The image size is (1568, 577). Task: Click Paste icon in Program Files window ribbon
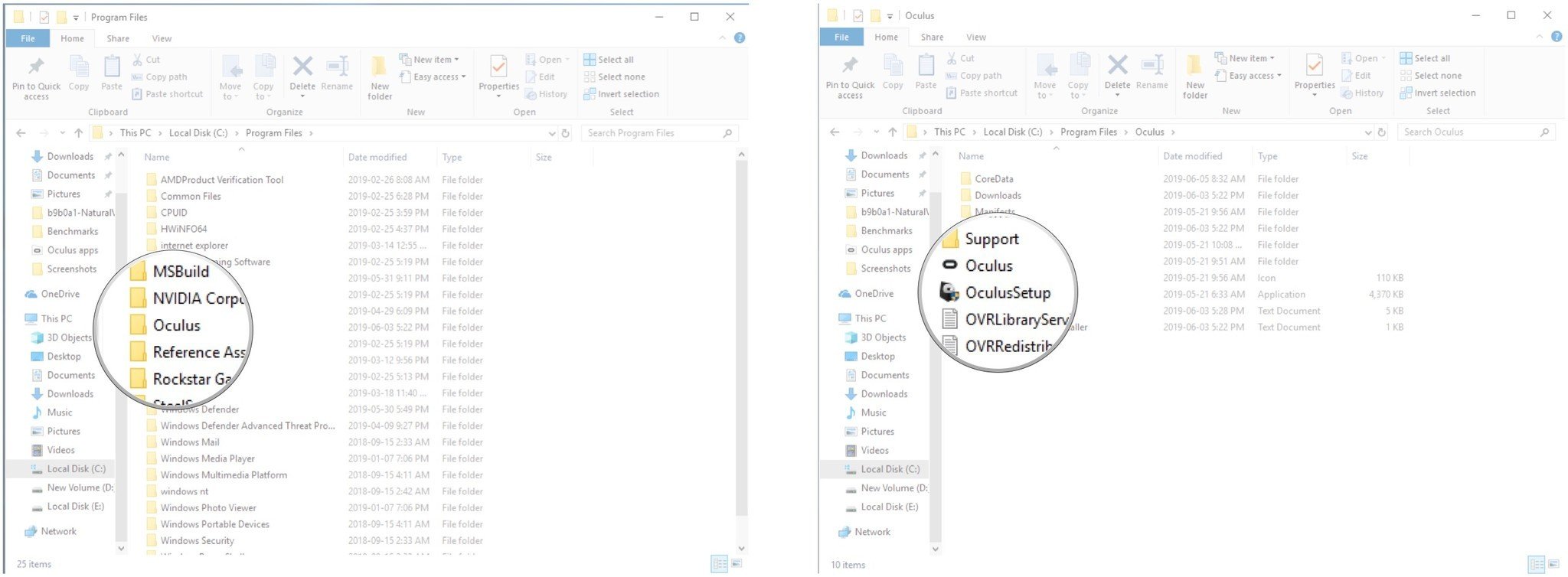pos(112,67)
